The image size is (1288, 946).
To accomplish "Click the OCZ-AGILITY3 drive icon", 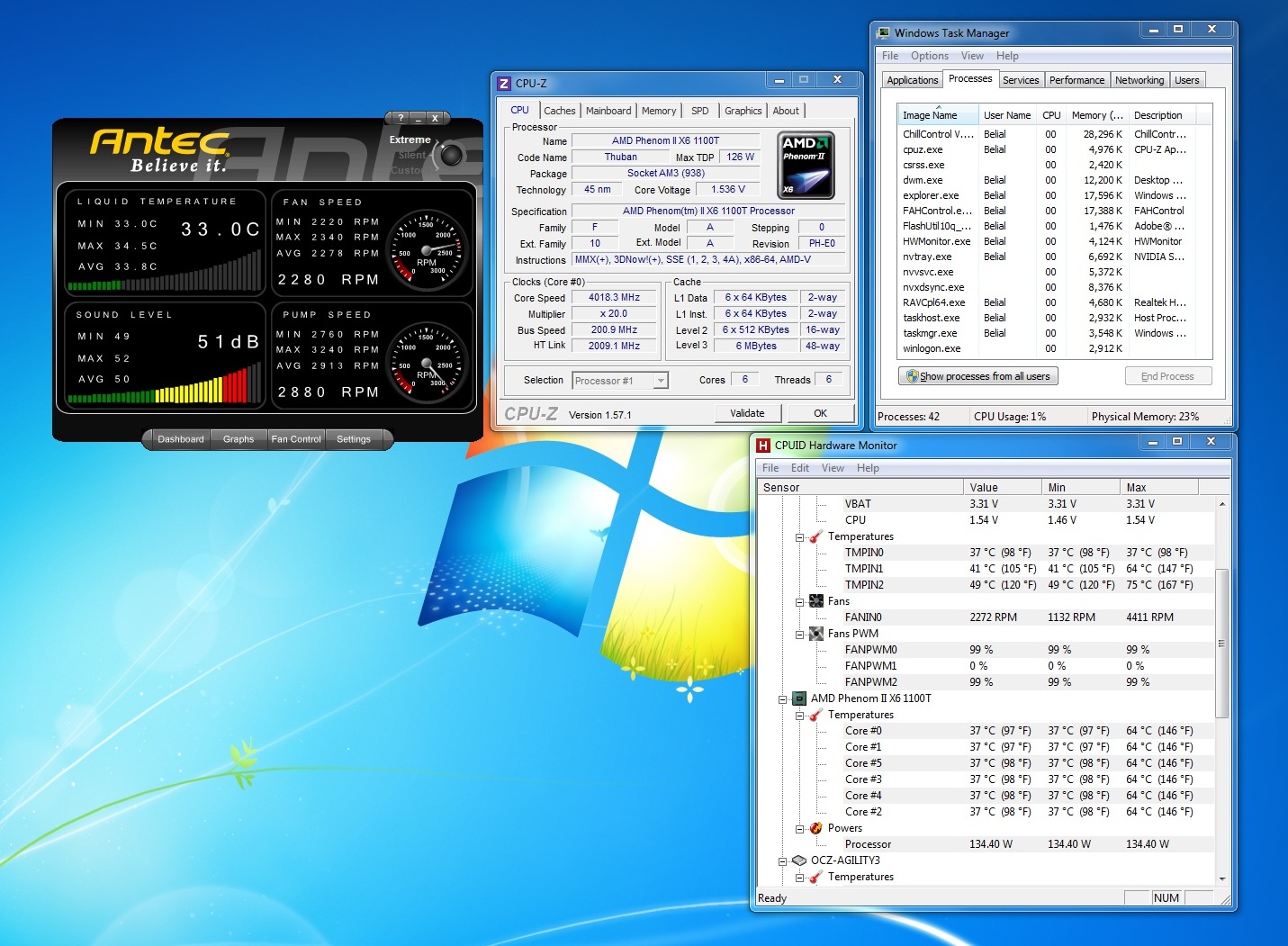I will tap(798, 860).
